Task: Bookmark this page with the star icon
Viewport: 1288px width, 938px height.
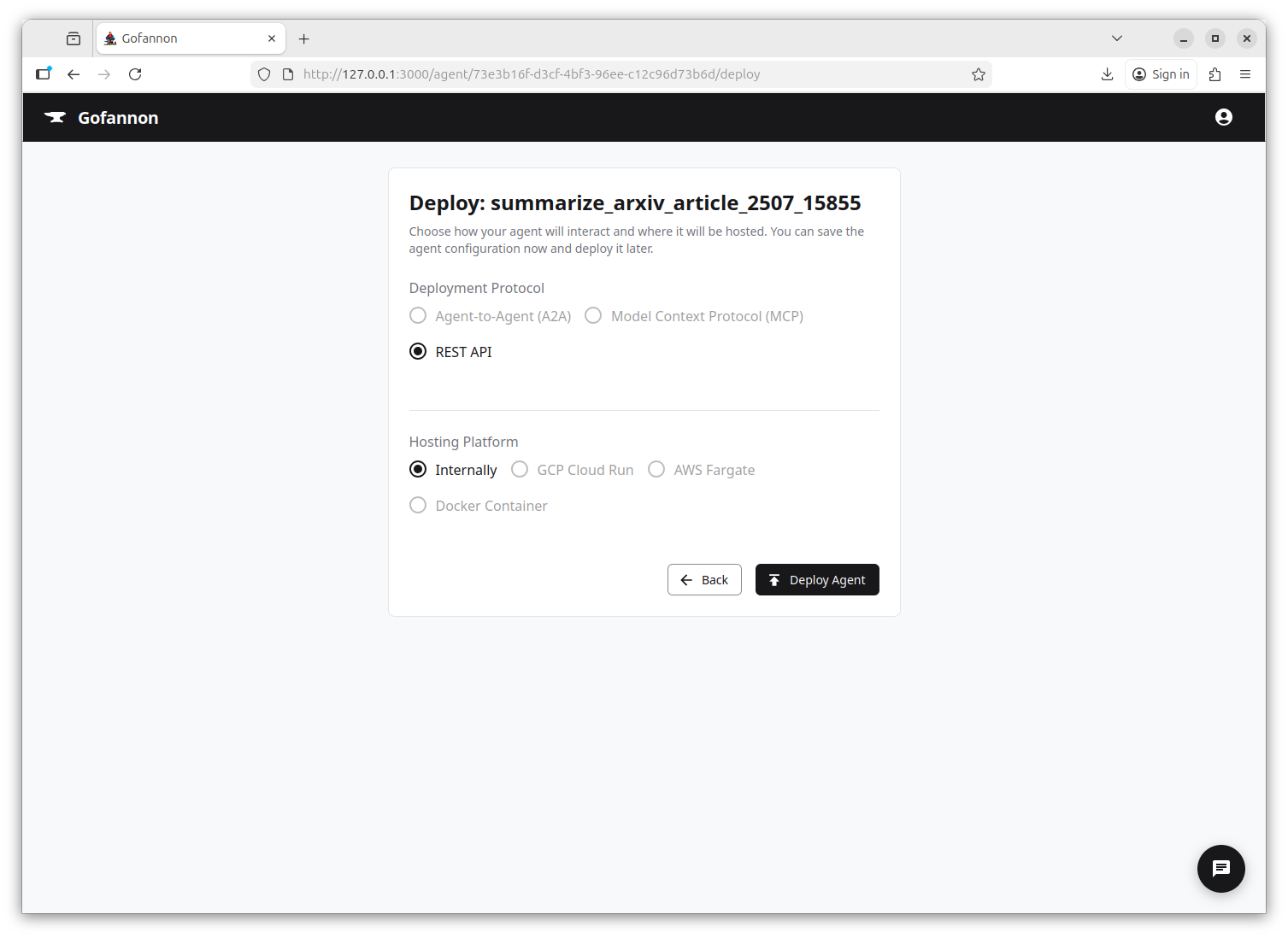Action: coord(978,74)
